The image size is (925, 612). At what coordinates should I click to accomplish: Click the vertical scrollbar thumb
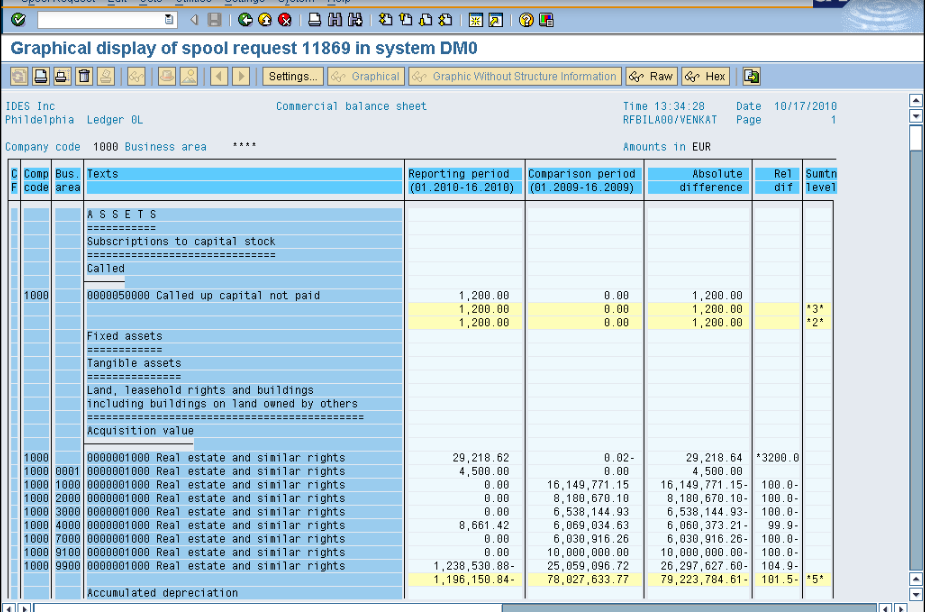pos(916,138)
